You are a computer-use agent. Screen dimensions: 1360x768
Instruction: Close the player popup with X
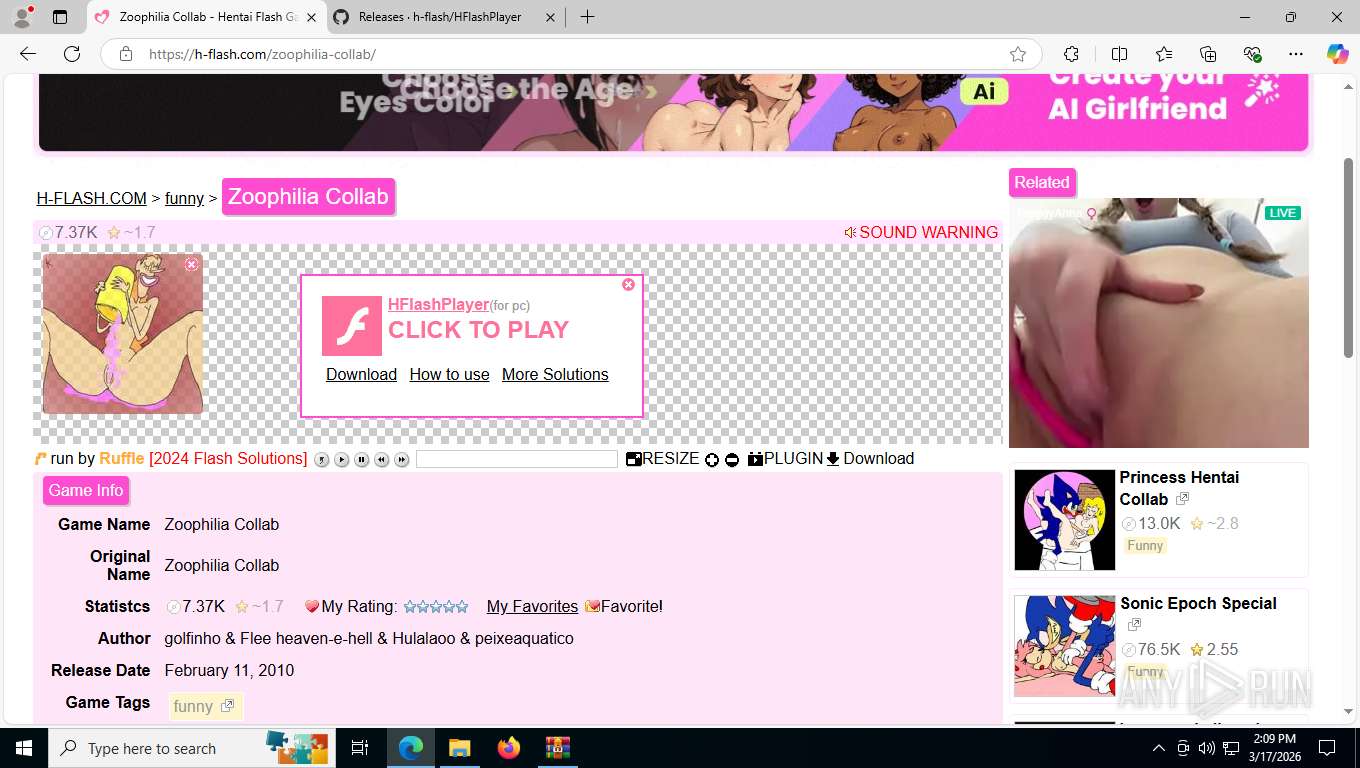[x=628, y=284]
